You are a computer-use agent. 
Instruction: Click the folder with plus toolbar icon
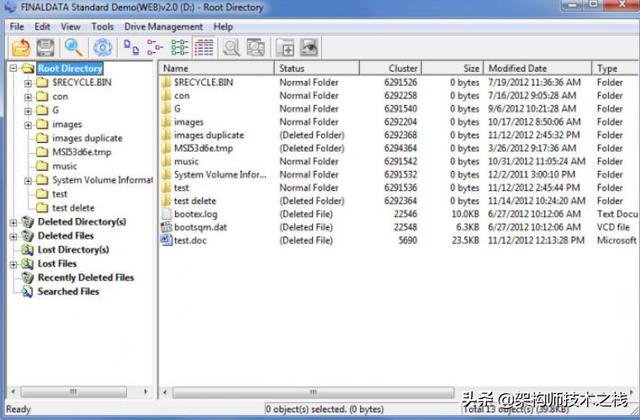(x=285, y=48)
